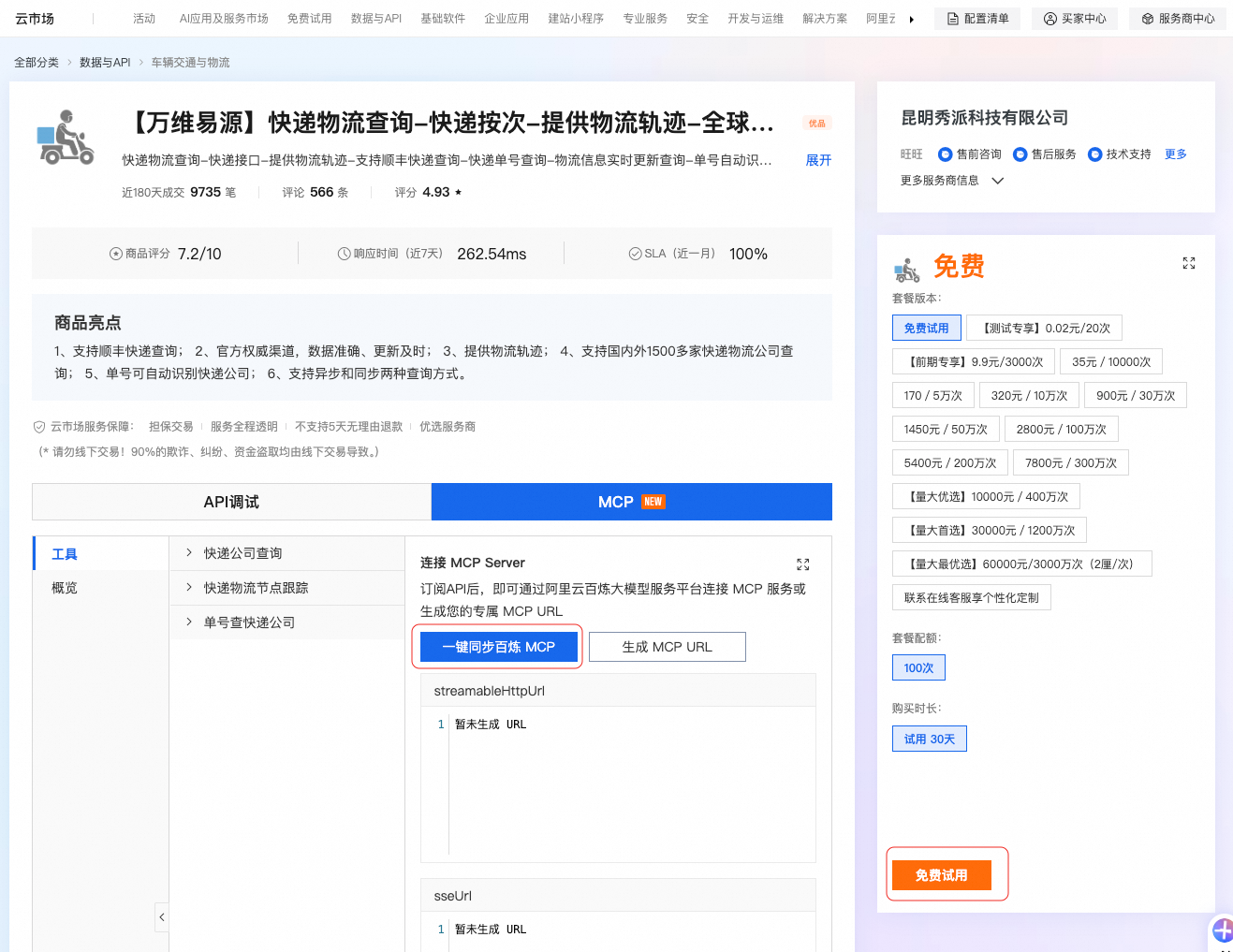
Task: Open the 基础软件 nav item
Action: tap(443, 19)
